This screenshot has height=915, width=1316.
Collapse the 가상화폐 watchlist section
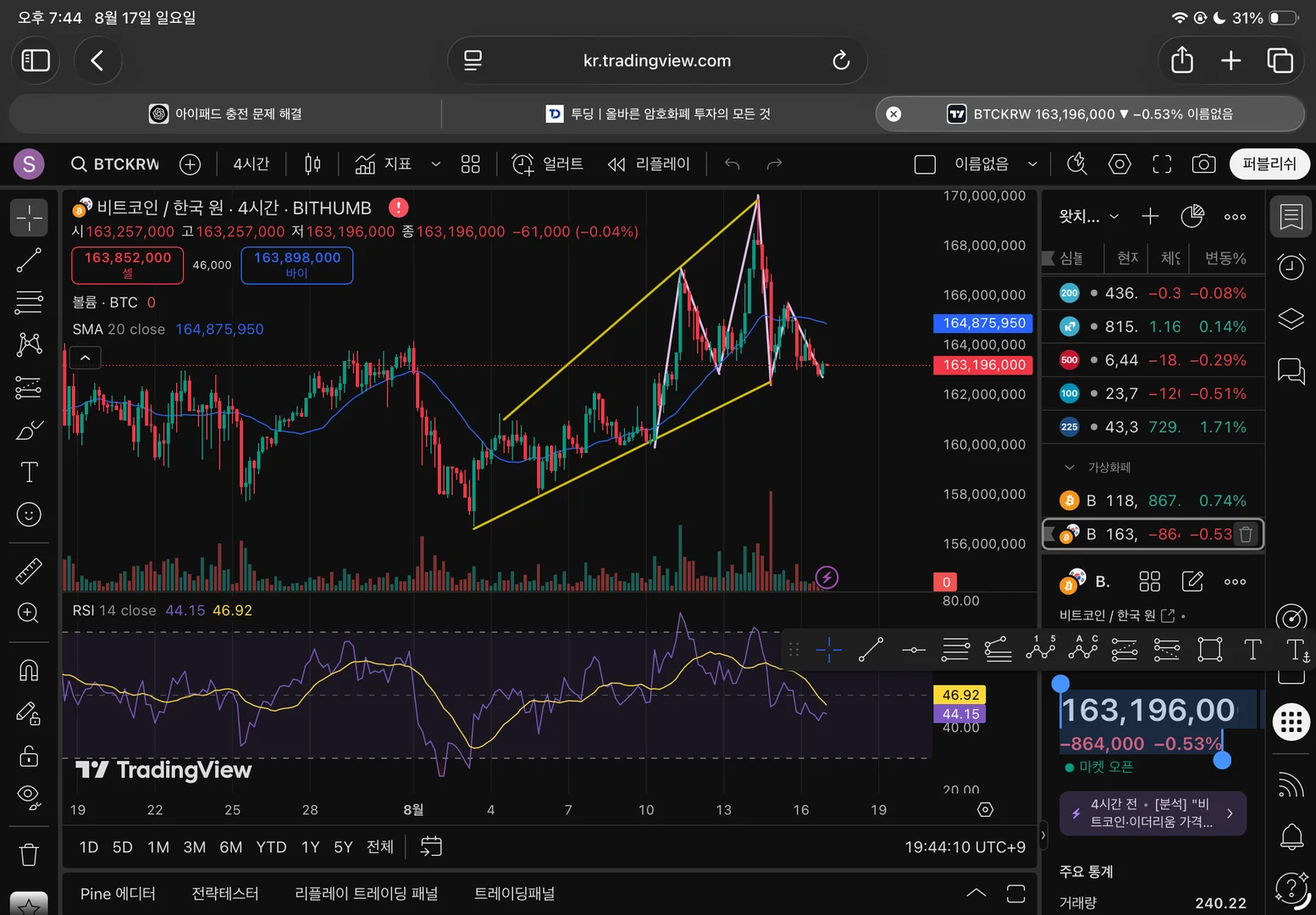coord(1070,468)
